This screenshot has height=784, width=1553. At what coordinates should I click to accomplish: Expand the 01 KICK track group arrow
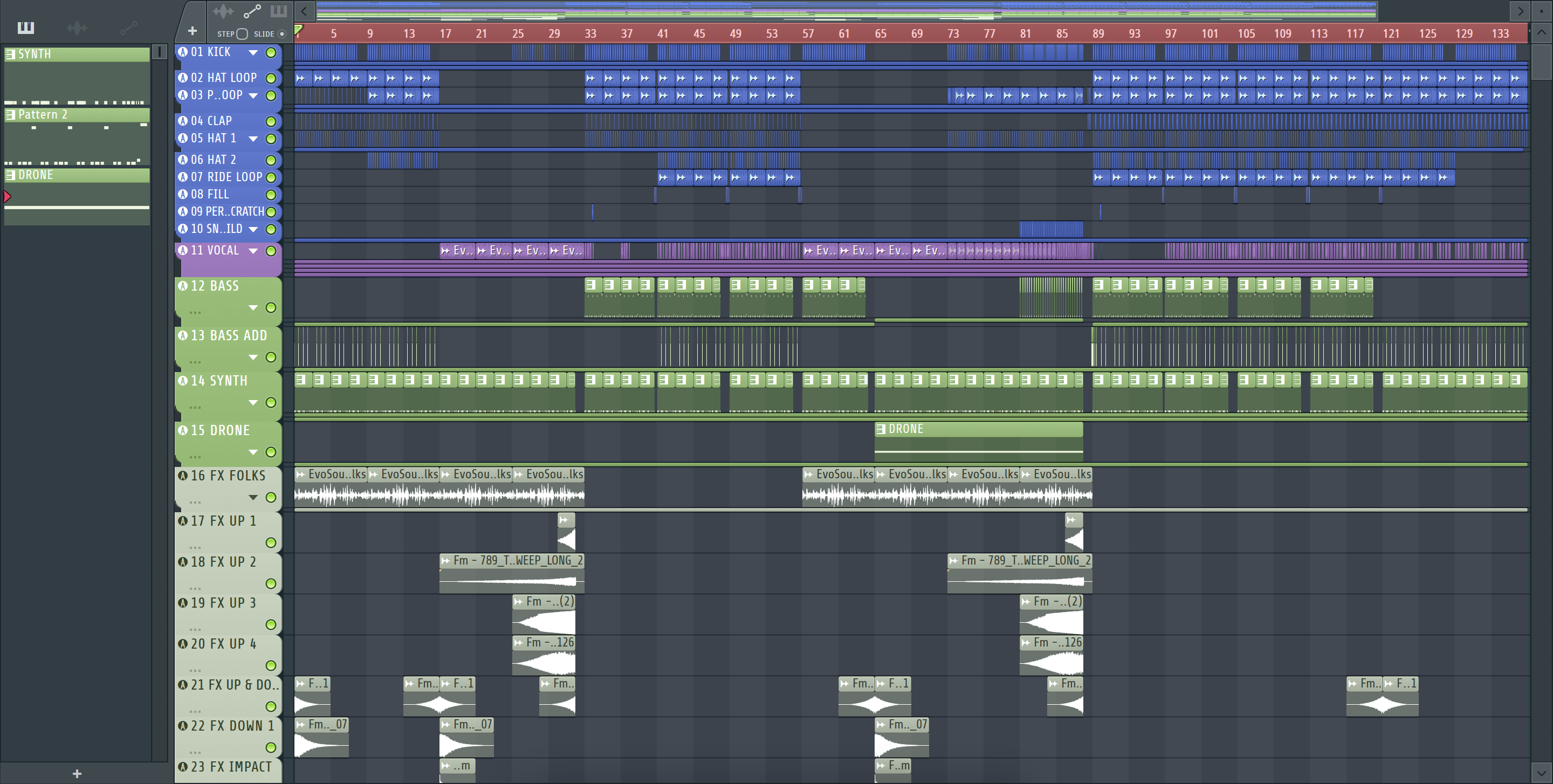click(x=253, y=52)
